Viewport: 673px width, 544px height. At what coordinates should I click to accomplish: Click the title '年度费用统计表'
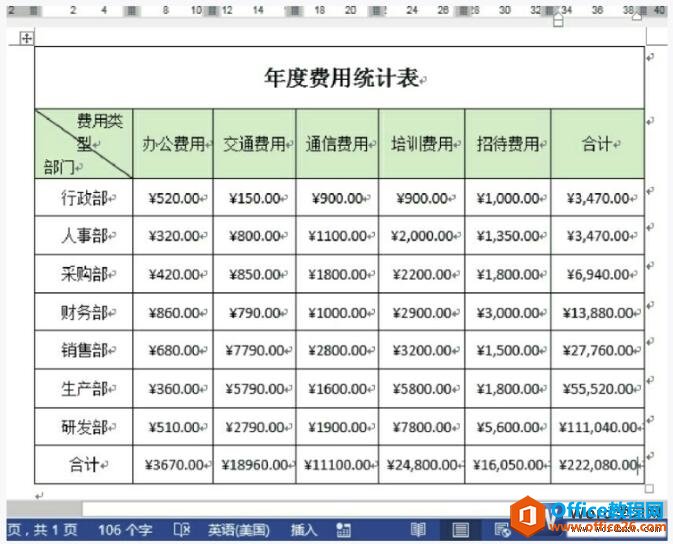[342, 78]
